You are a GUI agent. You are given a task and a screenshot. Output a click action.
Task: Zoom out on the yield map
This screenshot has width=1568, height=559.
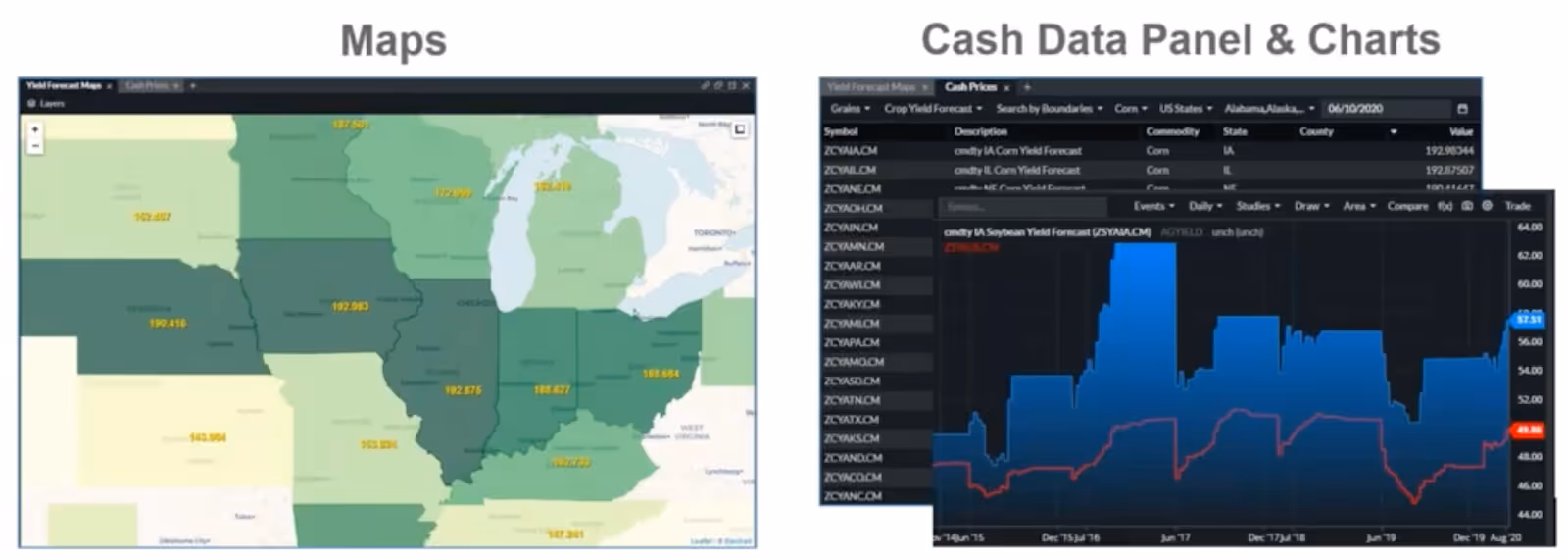[x=35, y=146]
